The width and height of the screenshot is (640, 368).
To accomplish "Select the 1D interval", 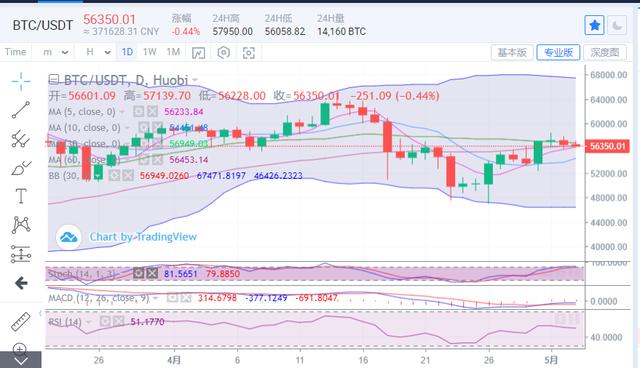I will (127, 52).
